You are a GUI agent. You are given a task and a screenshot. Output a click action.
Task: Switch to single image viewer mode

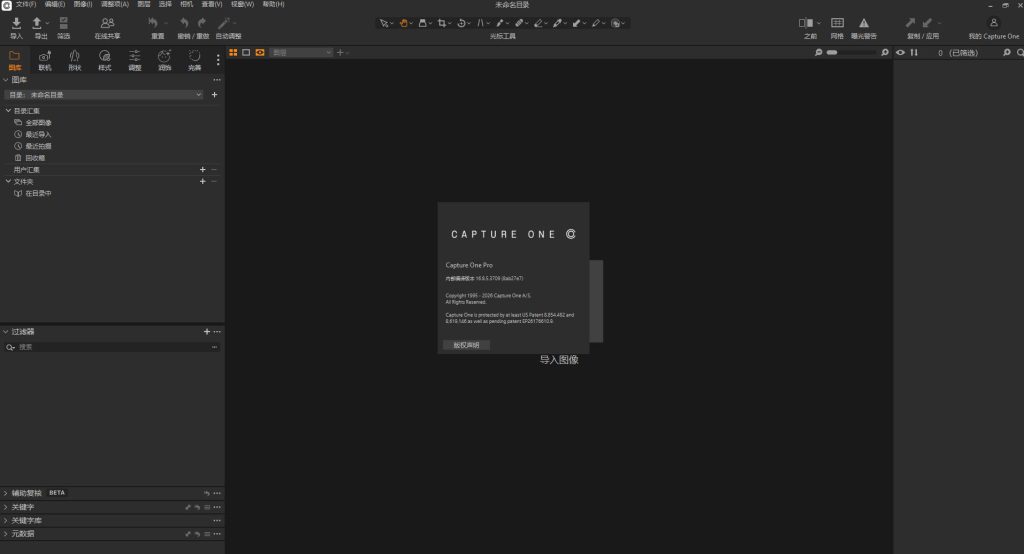(x=246, y=52)
